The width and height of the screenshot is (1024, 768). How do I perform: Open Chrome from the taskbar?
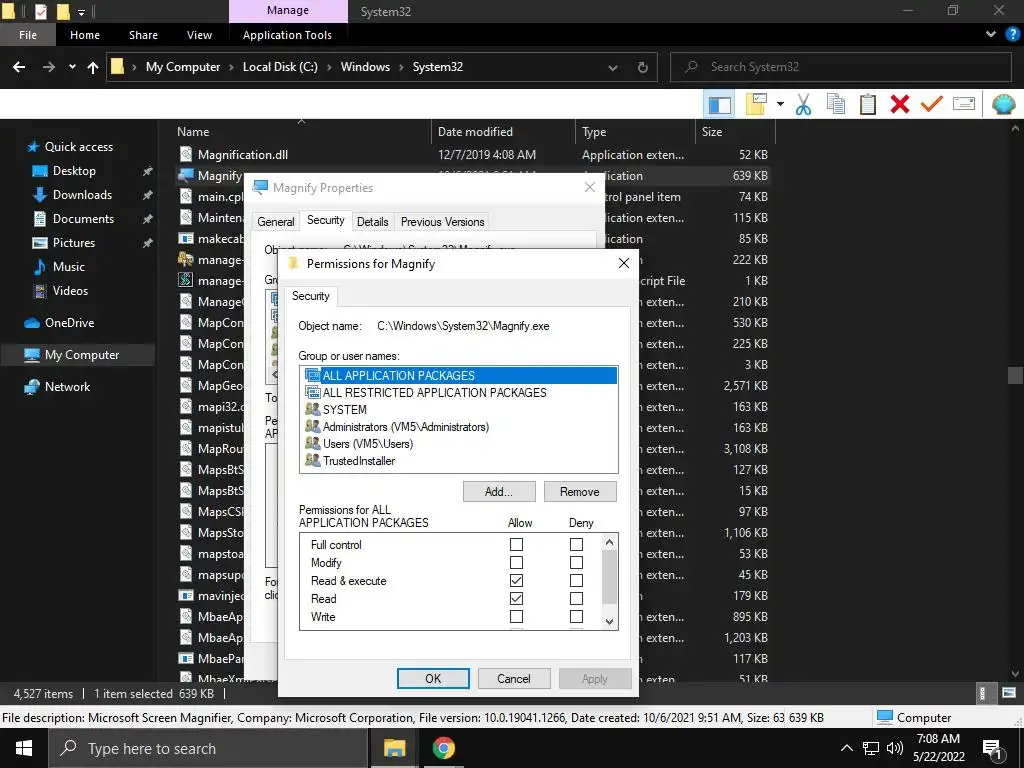(443, 748)
